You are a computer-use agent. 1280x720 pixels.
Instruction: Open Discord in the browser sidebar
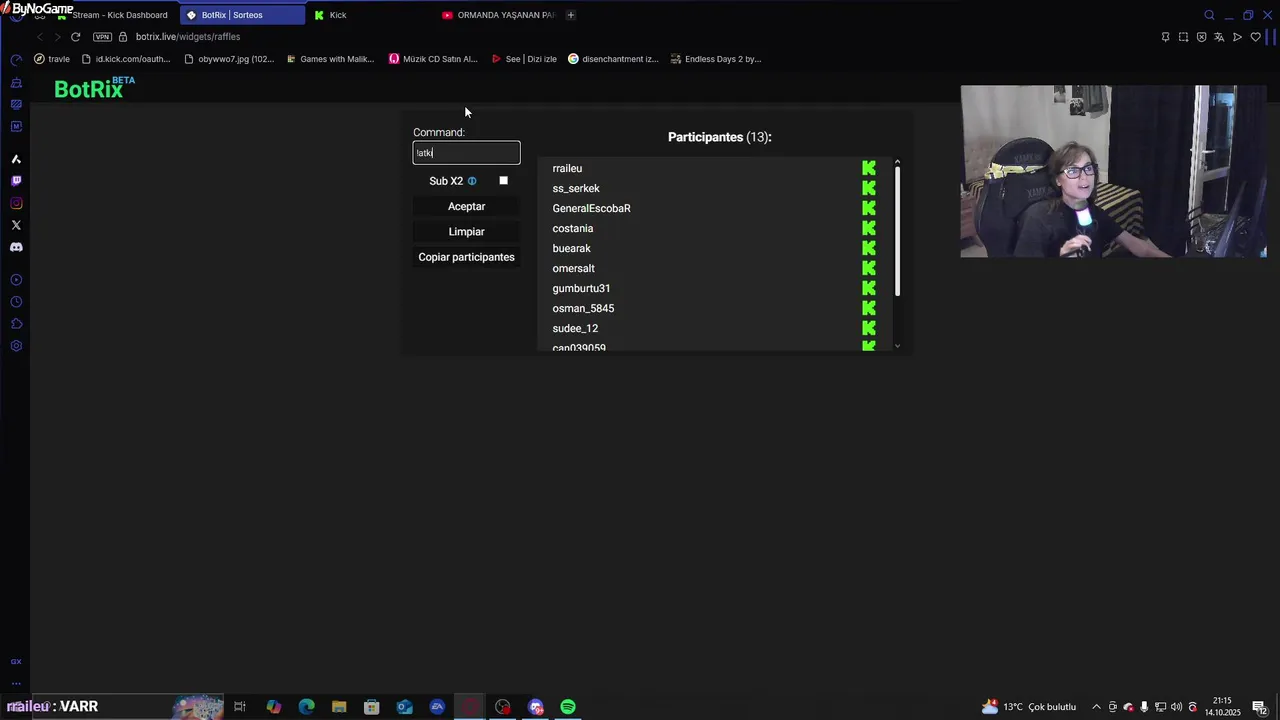16,247
